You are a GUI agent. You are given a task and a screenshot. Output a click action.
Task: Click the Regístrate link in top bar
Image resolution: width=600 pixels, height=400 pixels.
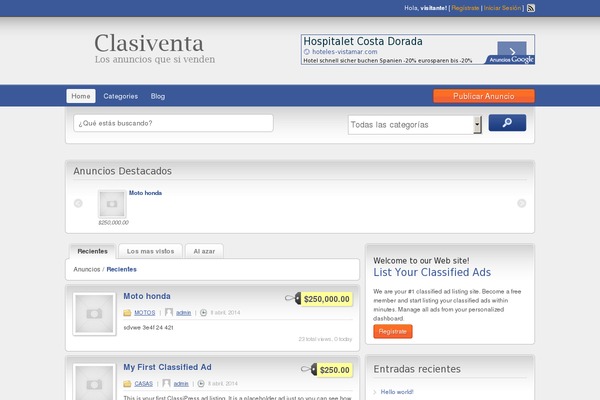coord(465,8)
